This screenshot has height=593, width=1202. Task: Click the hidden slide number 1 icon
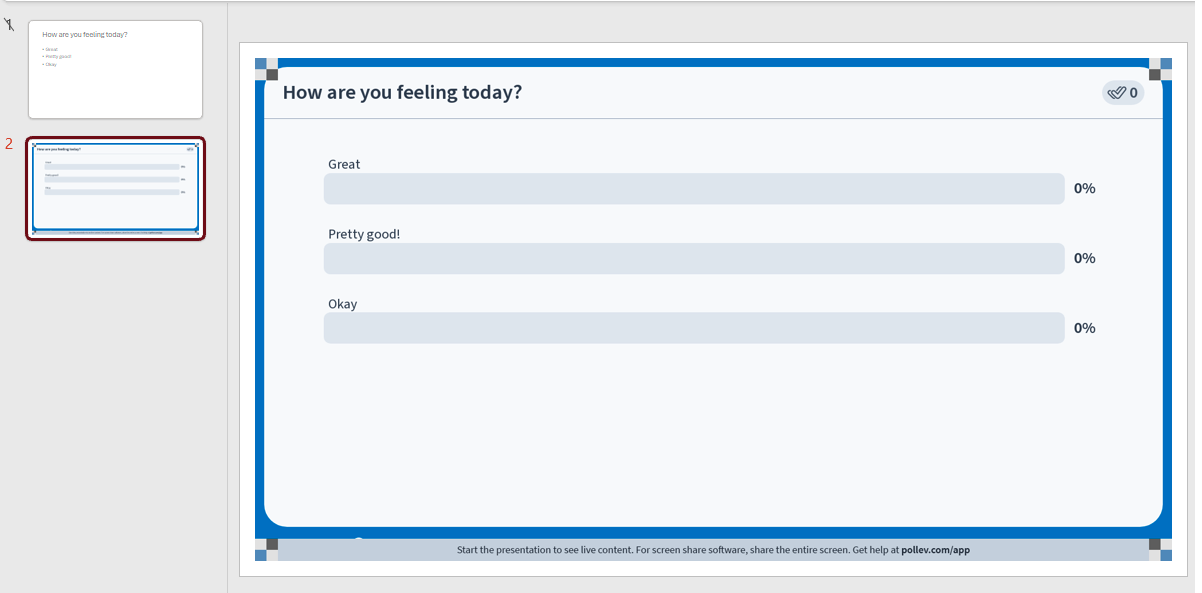point(9,23)
